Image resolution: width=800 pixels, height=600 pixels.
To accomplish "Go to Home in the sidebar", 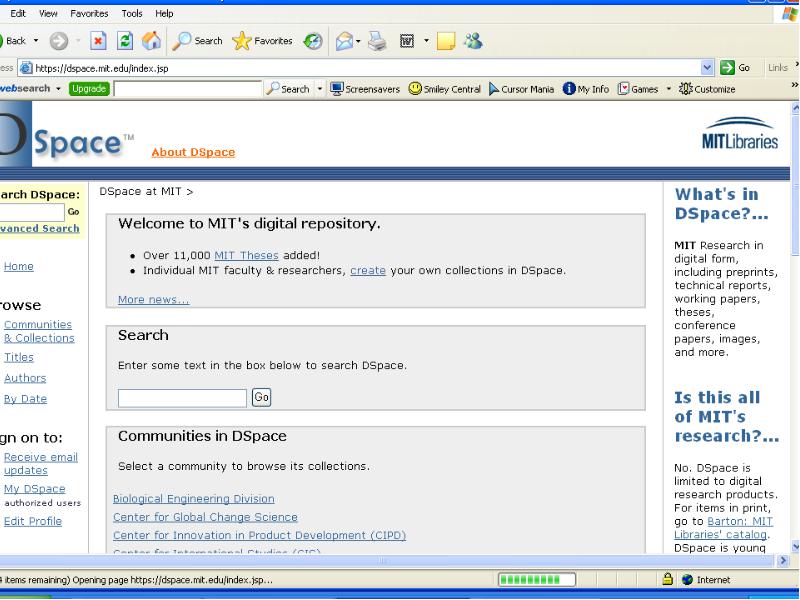I will [19, 266].
